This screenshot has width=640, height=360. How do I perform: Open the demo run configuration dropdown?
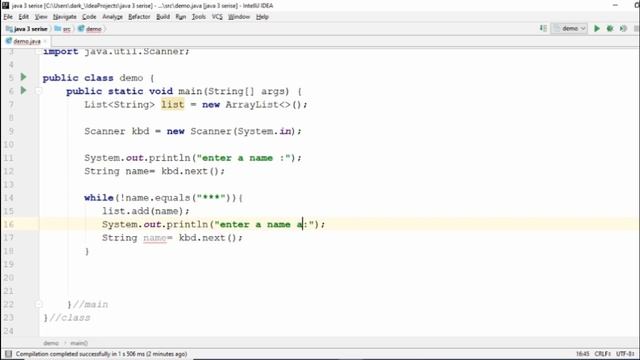coord(569,29)
